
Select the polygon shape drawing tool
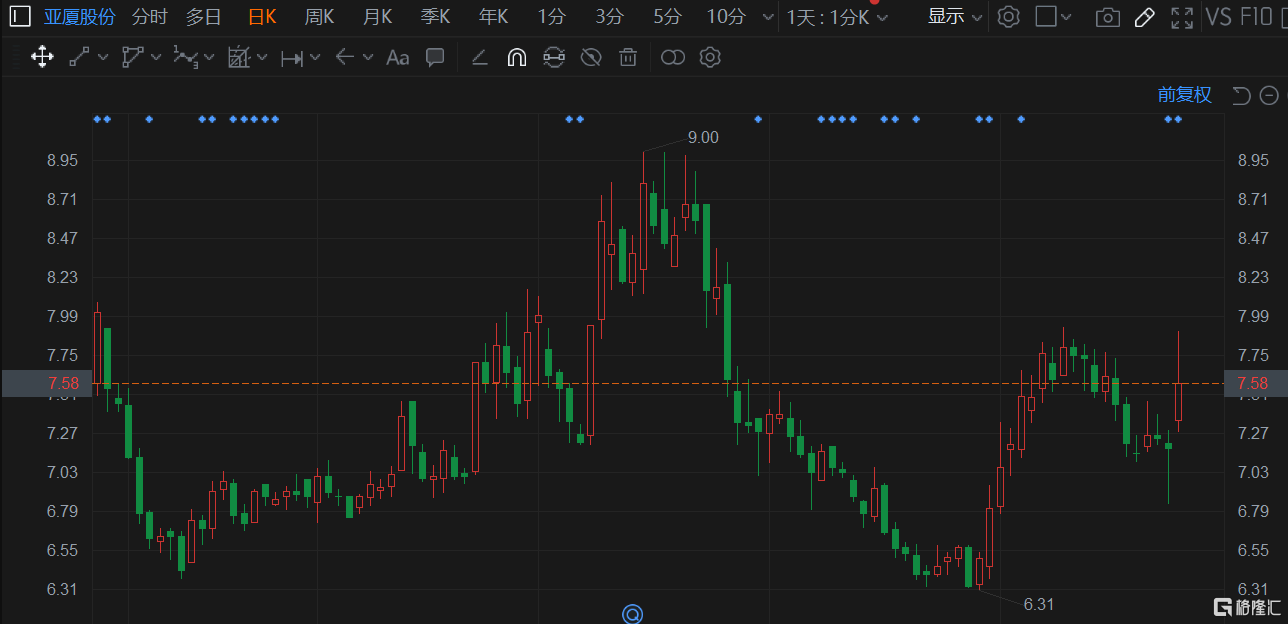[x=132, y=57]
